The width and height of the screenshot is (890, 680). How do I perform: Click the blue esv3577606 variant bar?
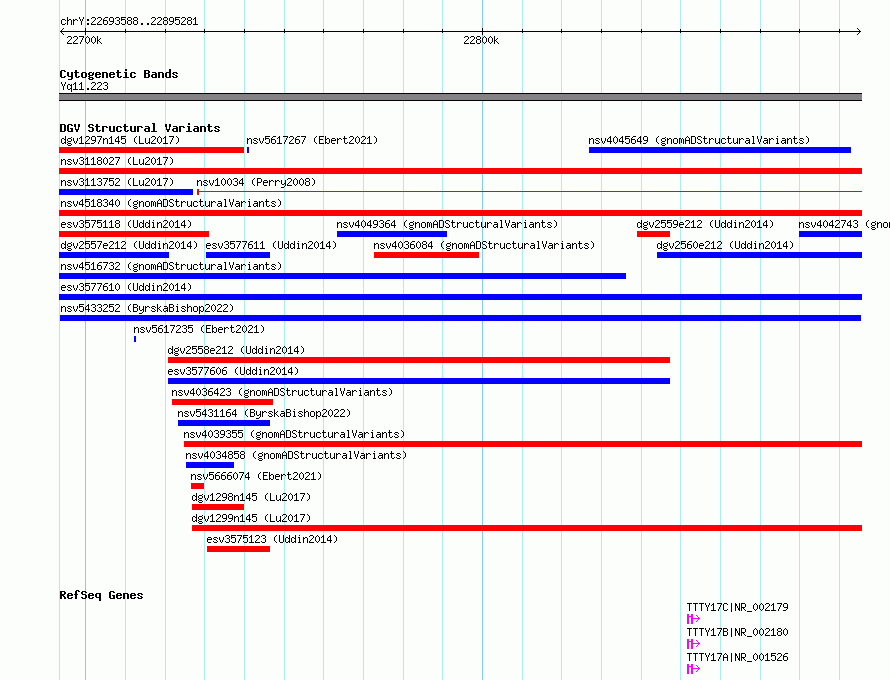click(x=419, y=381)
